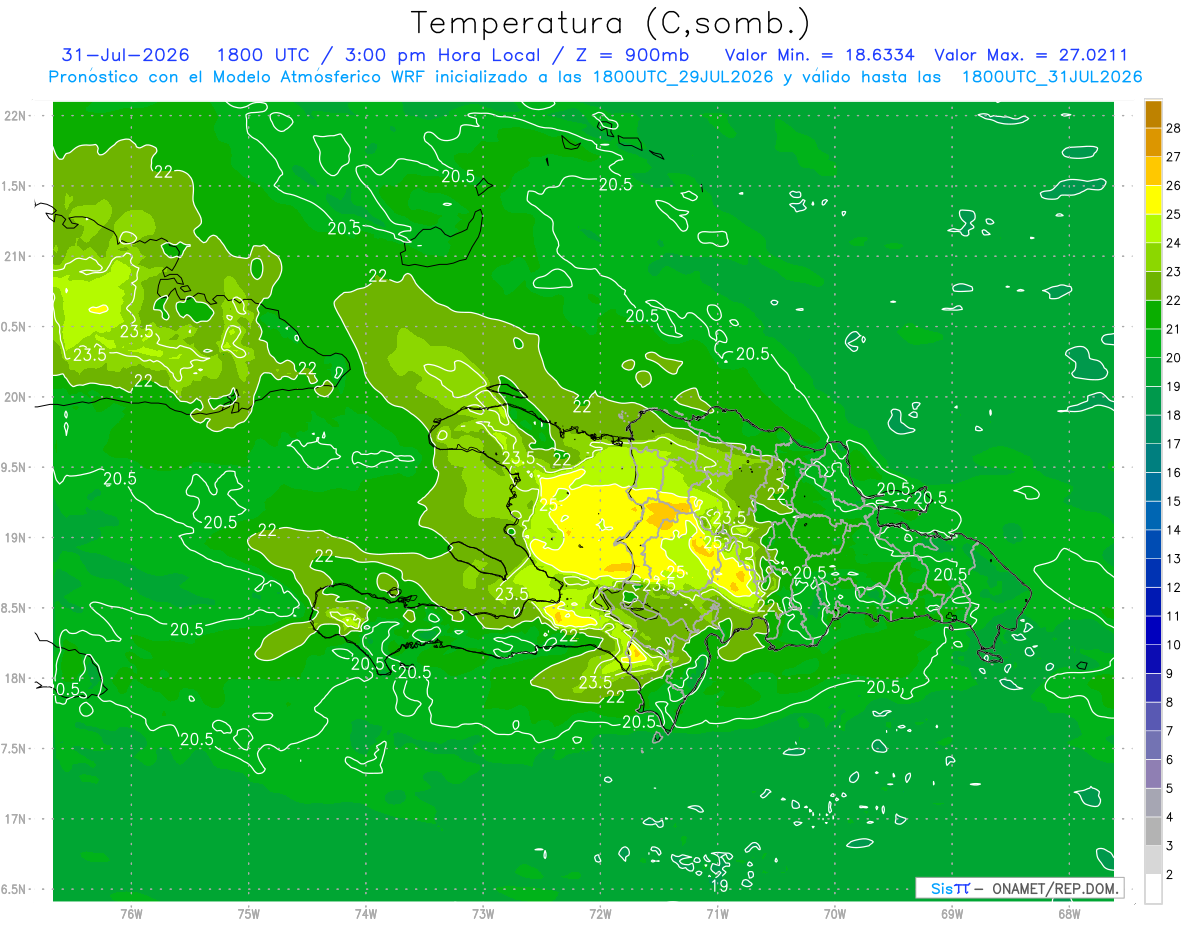This screenshot has height=927, width=1200.
Task: Click the yellow legend swatch between 24 and 25
Action: (x=1153, y=229)
